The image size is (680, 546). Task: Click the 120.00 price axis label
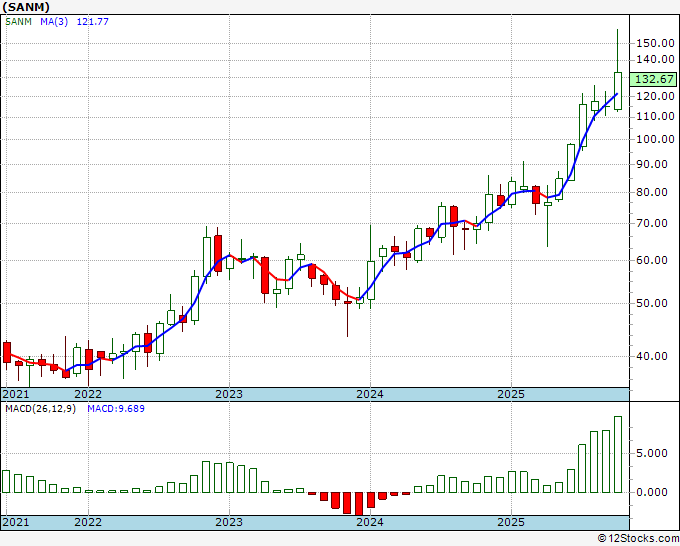tap(655, 96)
